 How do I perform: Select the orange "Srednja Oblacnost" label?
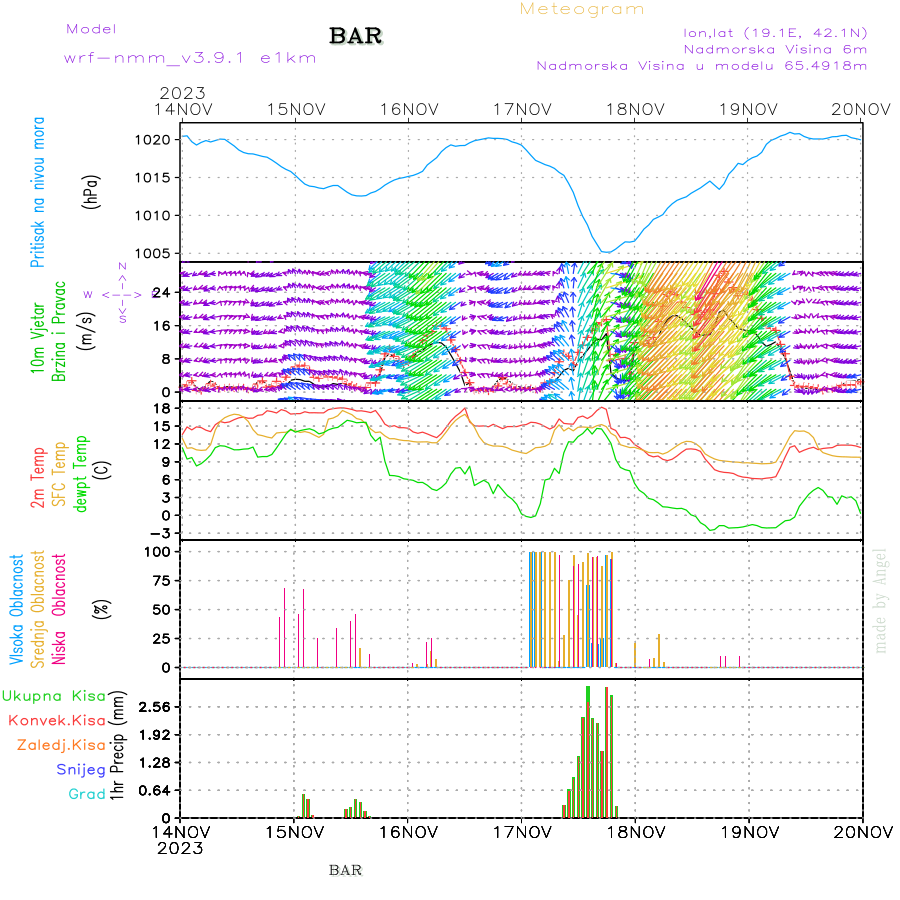pyautogui.click(x=37, y=610)
